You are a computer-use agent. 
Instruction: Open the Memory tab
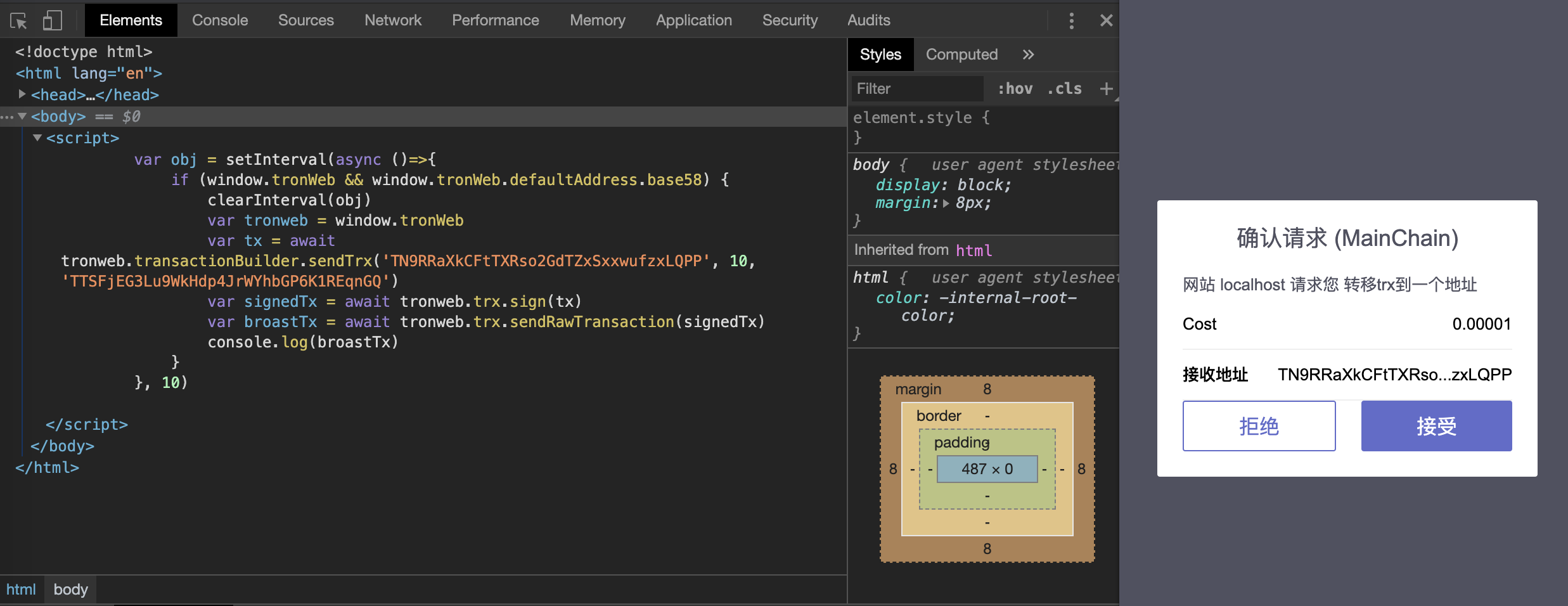click(598, 20)
